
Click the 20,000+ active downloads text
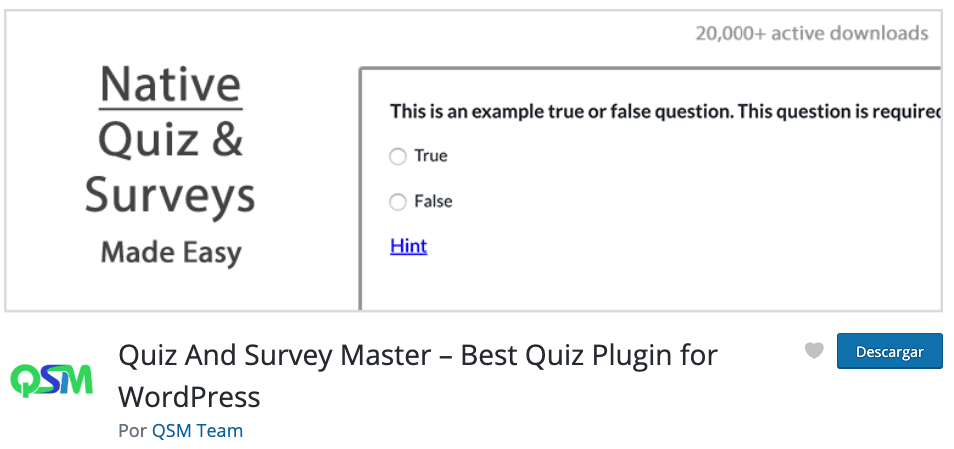pos(812,33)
